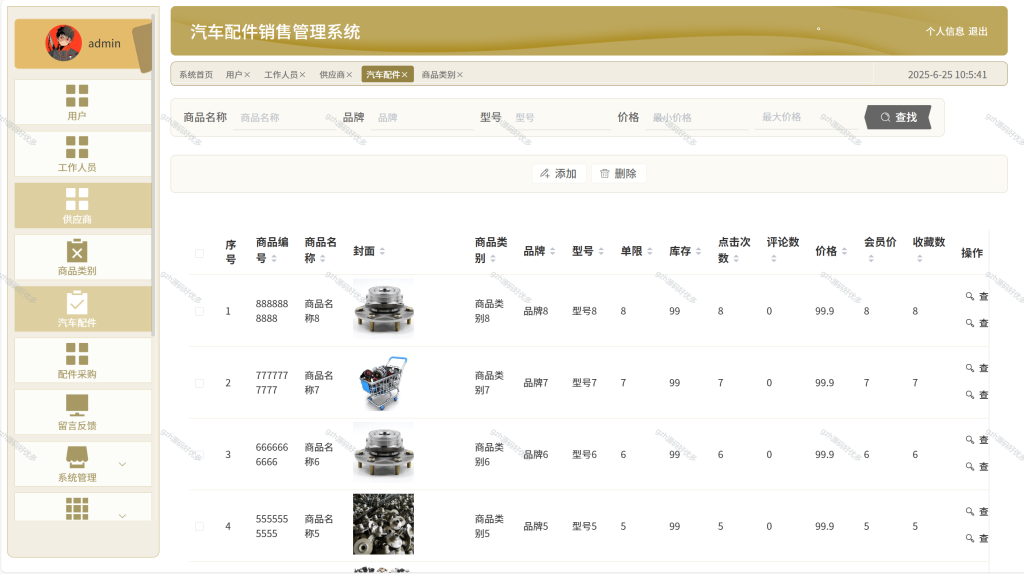Close the 用户 tab
The width and height of the screenshot is (1024, 574).
(x=247, y=75)
